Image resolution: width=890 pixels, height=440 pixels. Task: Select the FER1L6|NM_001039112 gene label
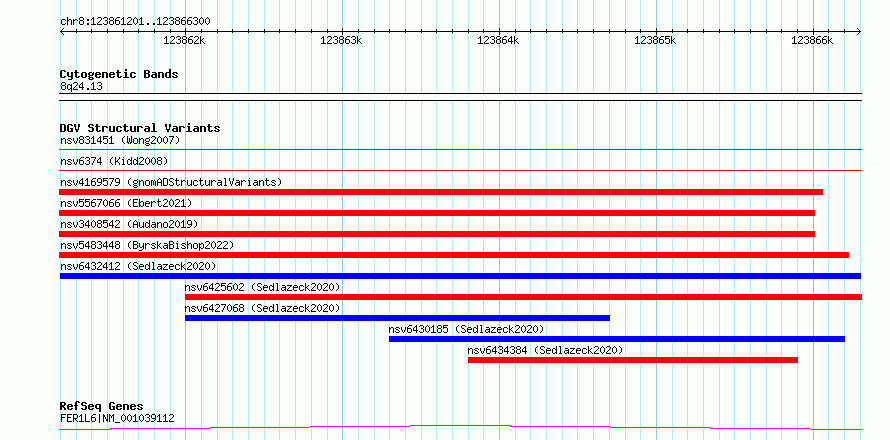coord(117,419)
